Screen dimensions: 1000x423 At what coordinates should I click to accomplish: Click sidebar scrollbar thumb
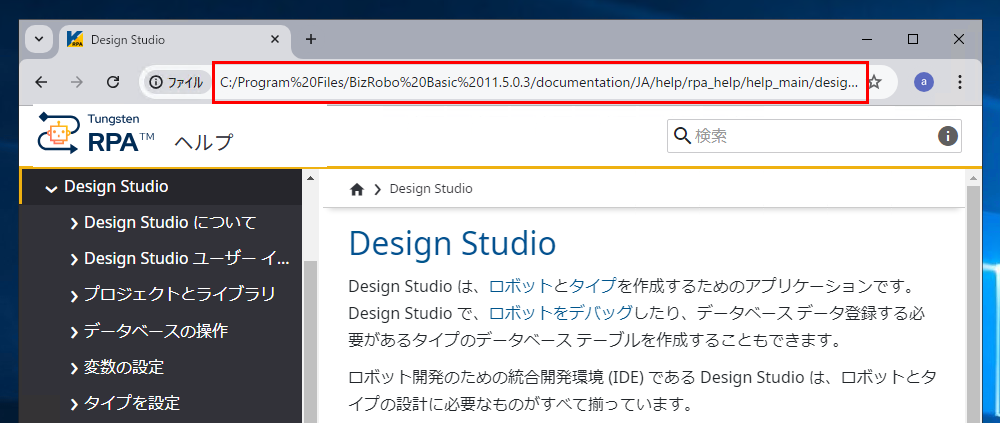(x=311, y=341)
